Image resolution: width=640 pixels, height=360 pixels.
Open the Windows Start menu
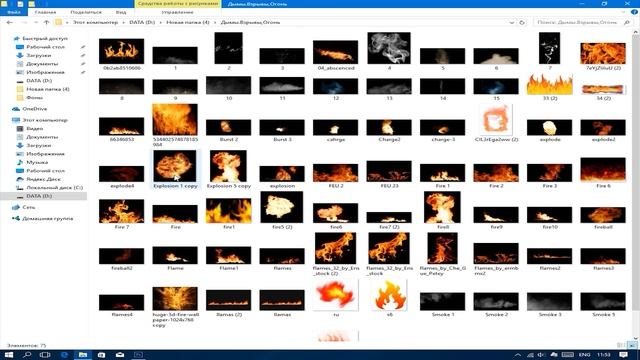coord(9,355)
